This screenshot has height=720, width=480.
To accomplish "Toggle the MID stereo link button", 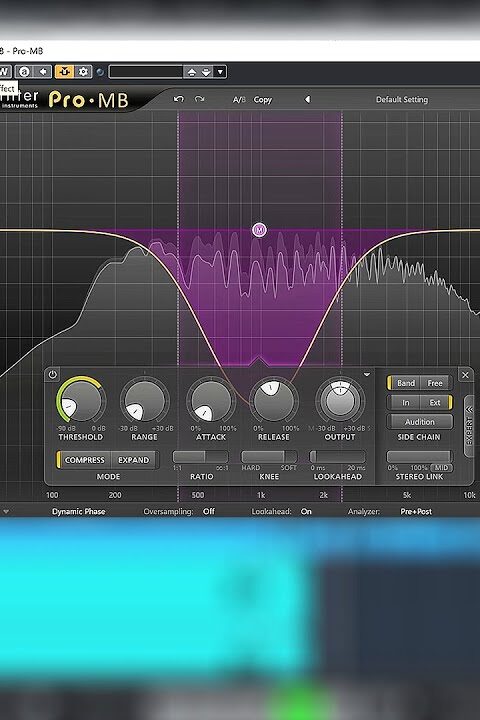I will point(441,468).
